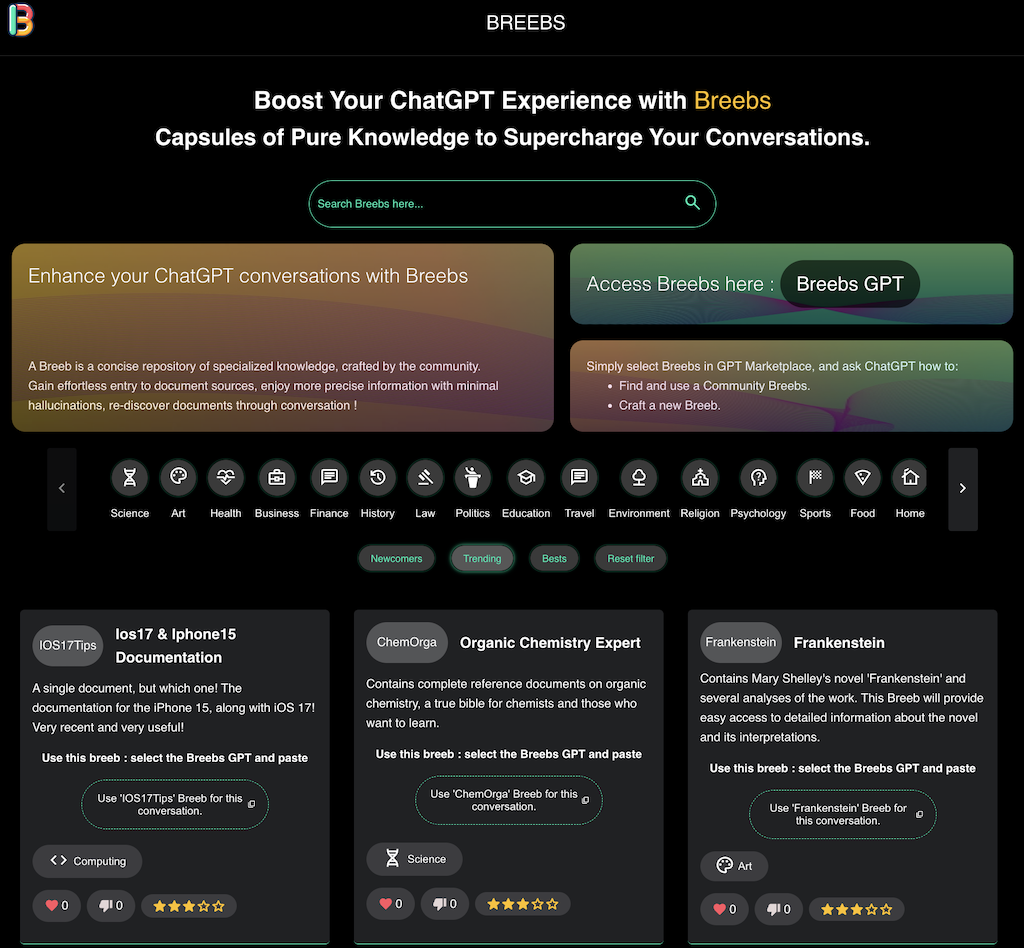Click the 'Use Frankenstein Breeb' button
Image resolution: width=1024 pixels, height=948 pixels.
[842, 814]
